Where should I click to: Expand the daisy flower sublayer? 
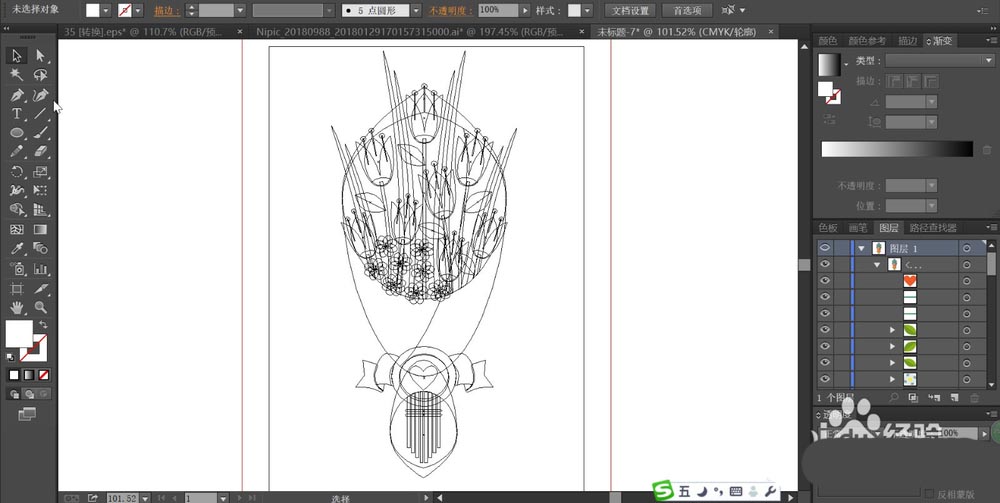(893, 379)
